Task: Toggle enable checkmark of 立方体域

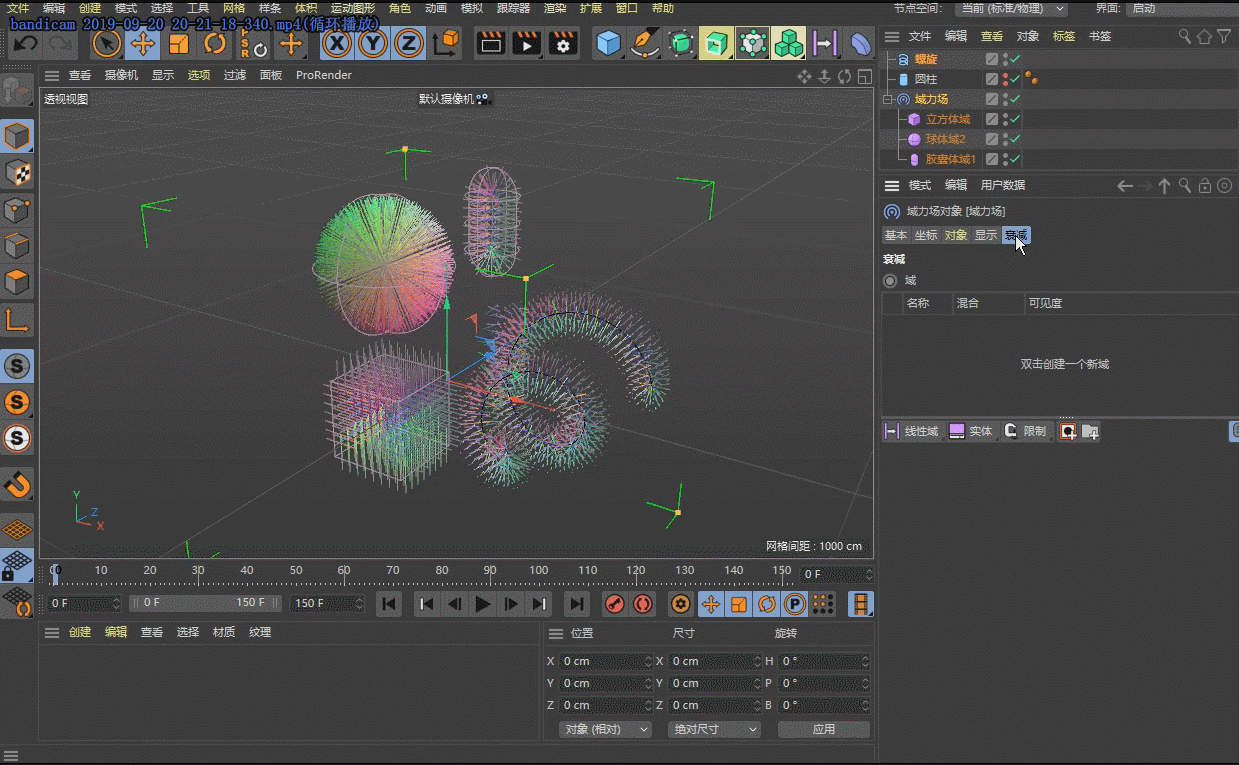Action: pyautogui.click(x=1015, y=119)
